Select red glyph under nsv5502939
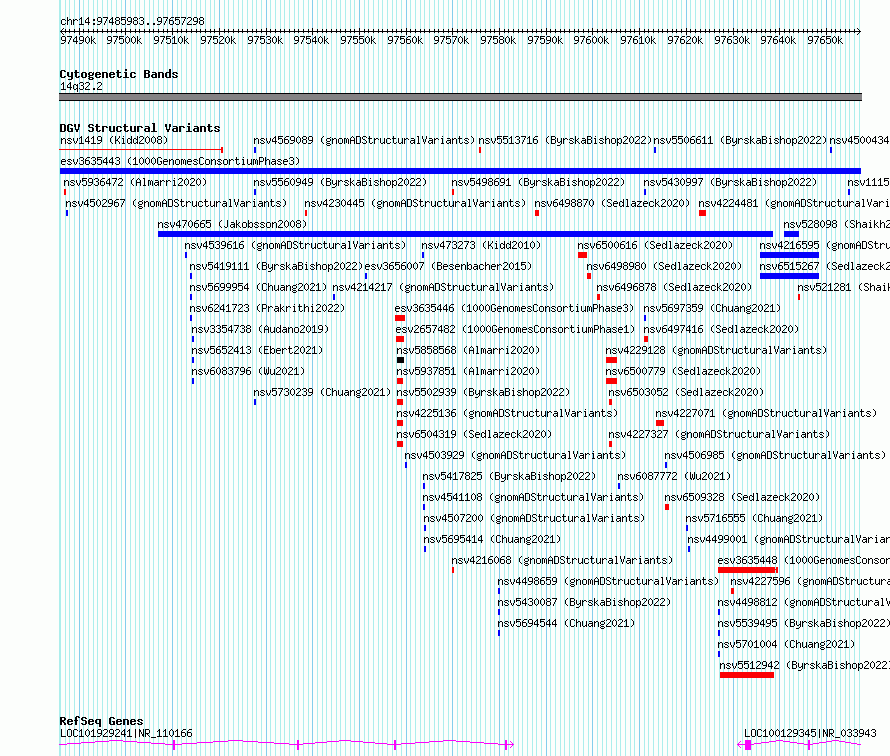The height and width of the screenshot is (756, 890). [x=400, y=402]
